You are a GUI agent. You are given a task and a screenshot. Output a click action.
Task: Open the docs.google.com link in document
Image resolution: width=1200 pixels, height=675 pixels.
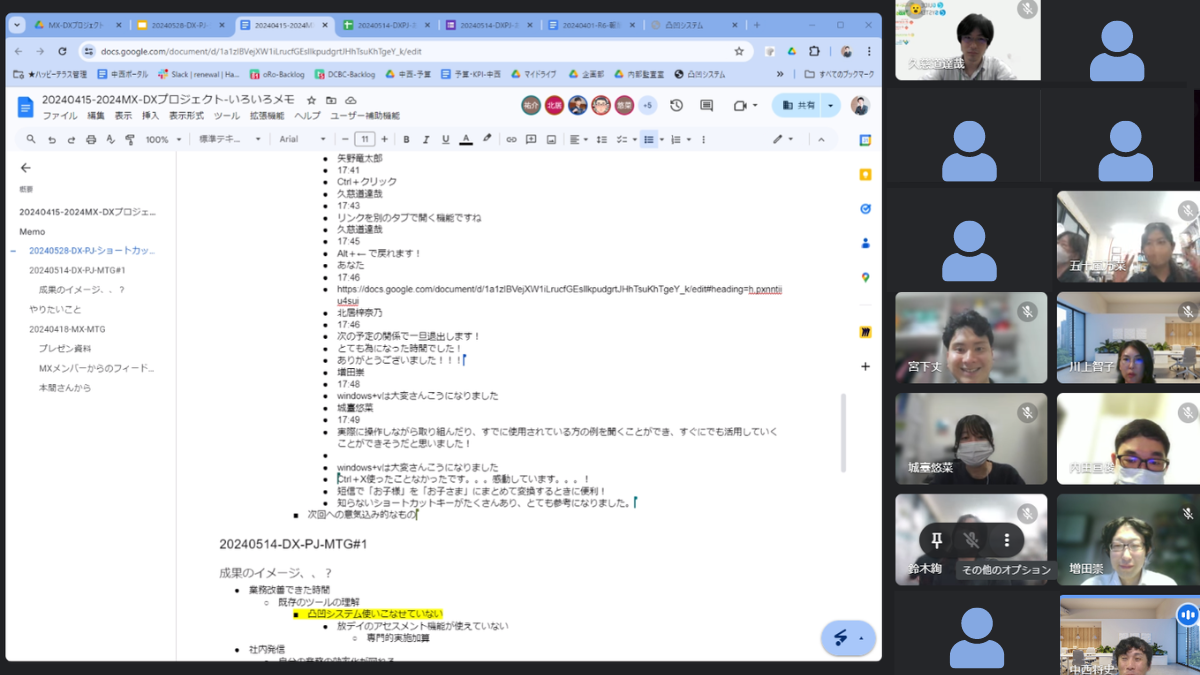click(x=560, y=294)
